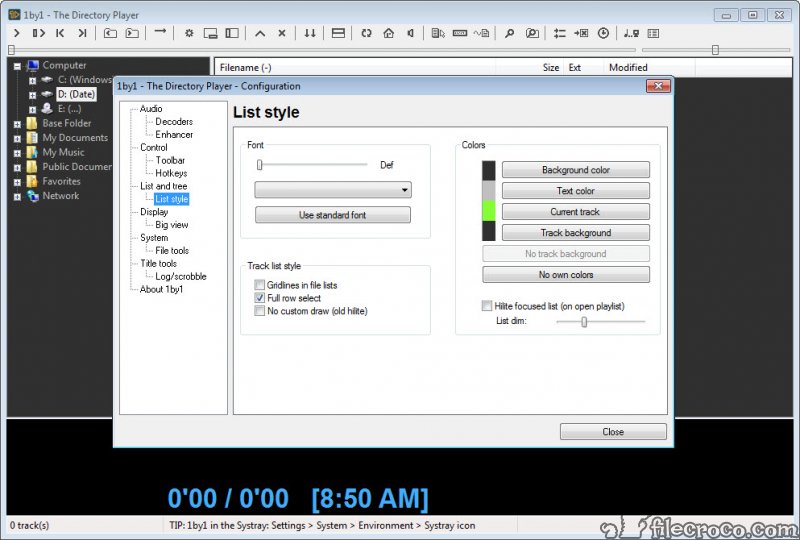Click the Filename column header
The width and height of the screenshot is (800, 540).
coord(355,67)
